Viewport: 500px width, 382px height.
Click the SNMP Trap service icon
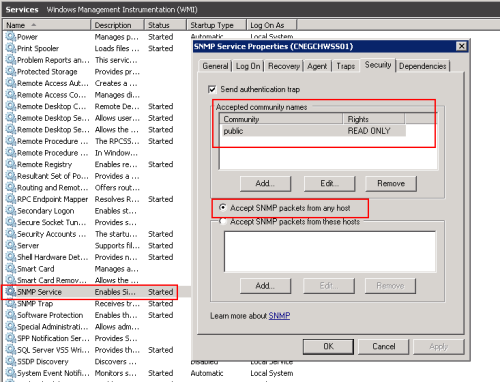(11, 303)
